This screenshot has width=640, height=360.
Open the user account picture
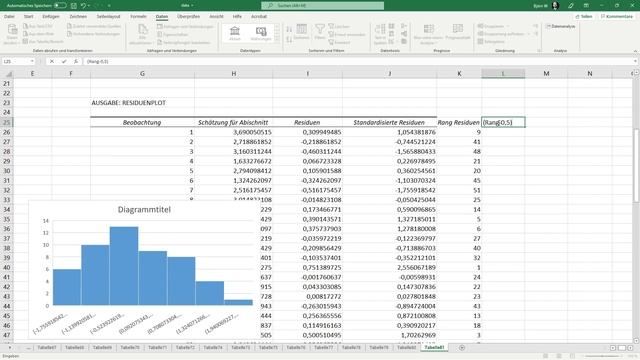[x=555, y=6]
